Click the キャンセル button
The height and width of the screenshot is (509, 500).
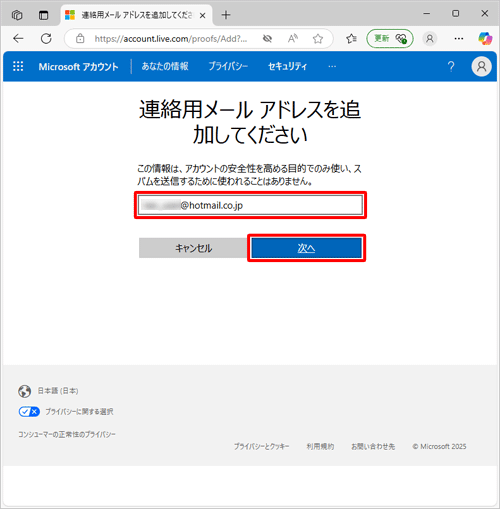pos(194,248)
